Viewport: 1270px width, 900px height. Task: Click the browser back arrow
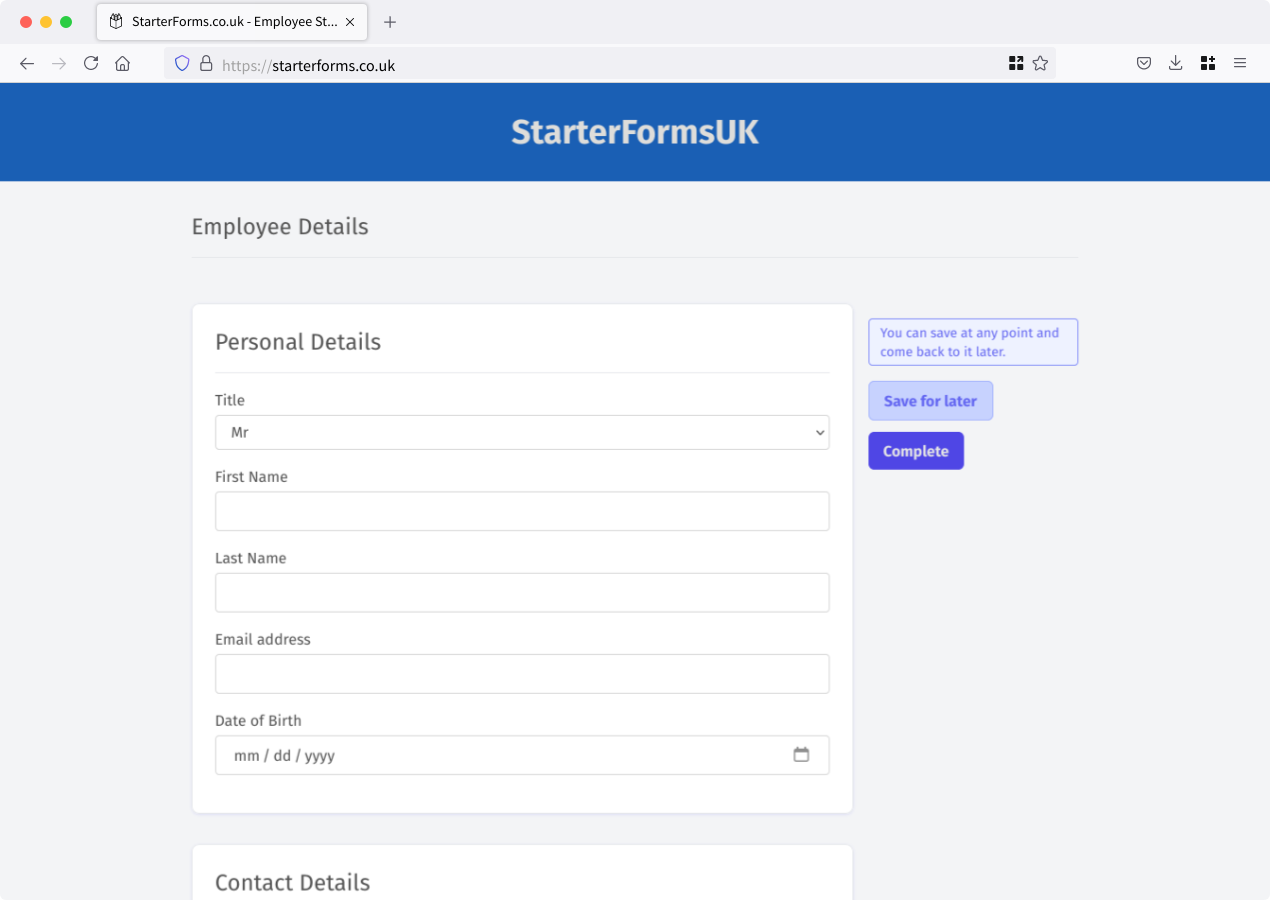27,64
